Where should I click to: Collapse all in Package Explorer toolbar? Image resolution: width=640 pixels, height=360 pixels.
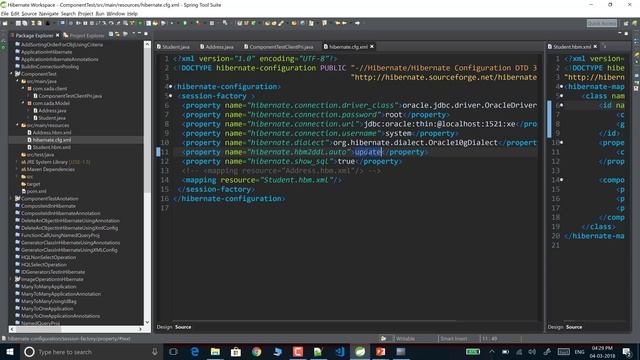pyautogui.click(x=111, y=34)
